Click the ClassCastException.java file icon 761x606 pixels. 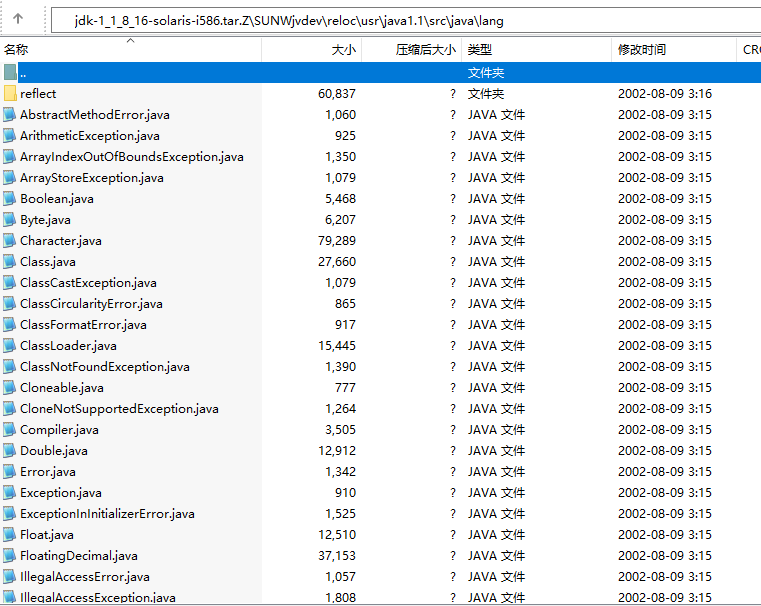(x=10, y=283)
